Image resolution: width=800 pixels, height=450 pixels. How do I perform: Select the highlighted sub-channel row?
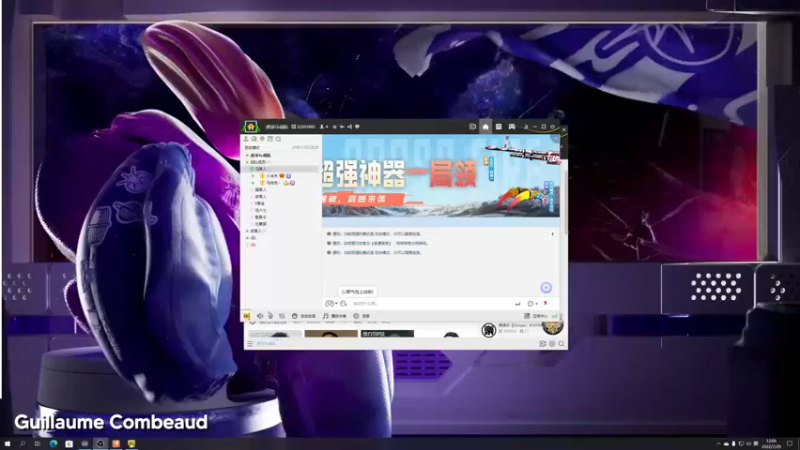pyautogui.click(x=281, y=169)
